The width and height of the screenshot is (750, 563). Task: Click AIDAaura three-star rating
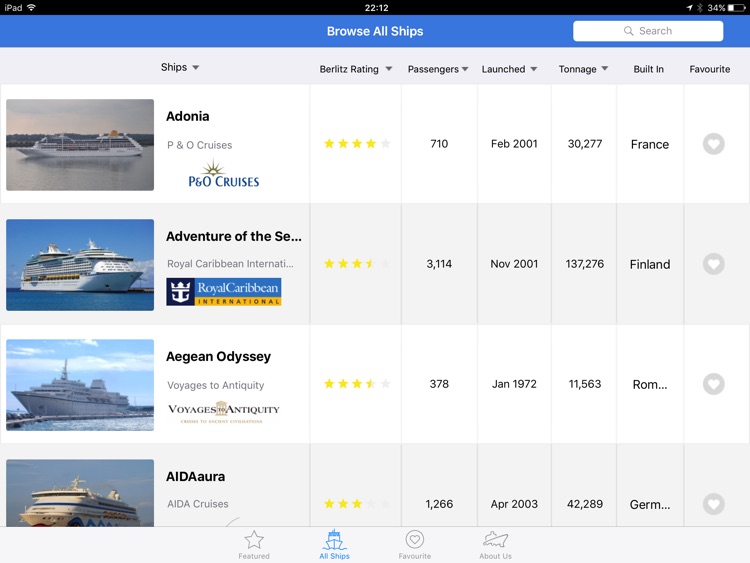tap(357, 504)
